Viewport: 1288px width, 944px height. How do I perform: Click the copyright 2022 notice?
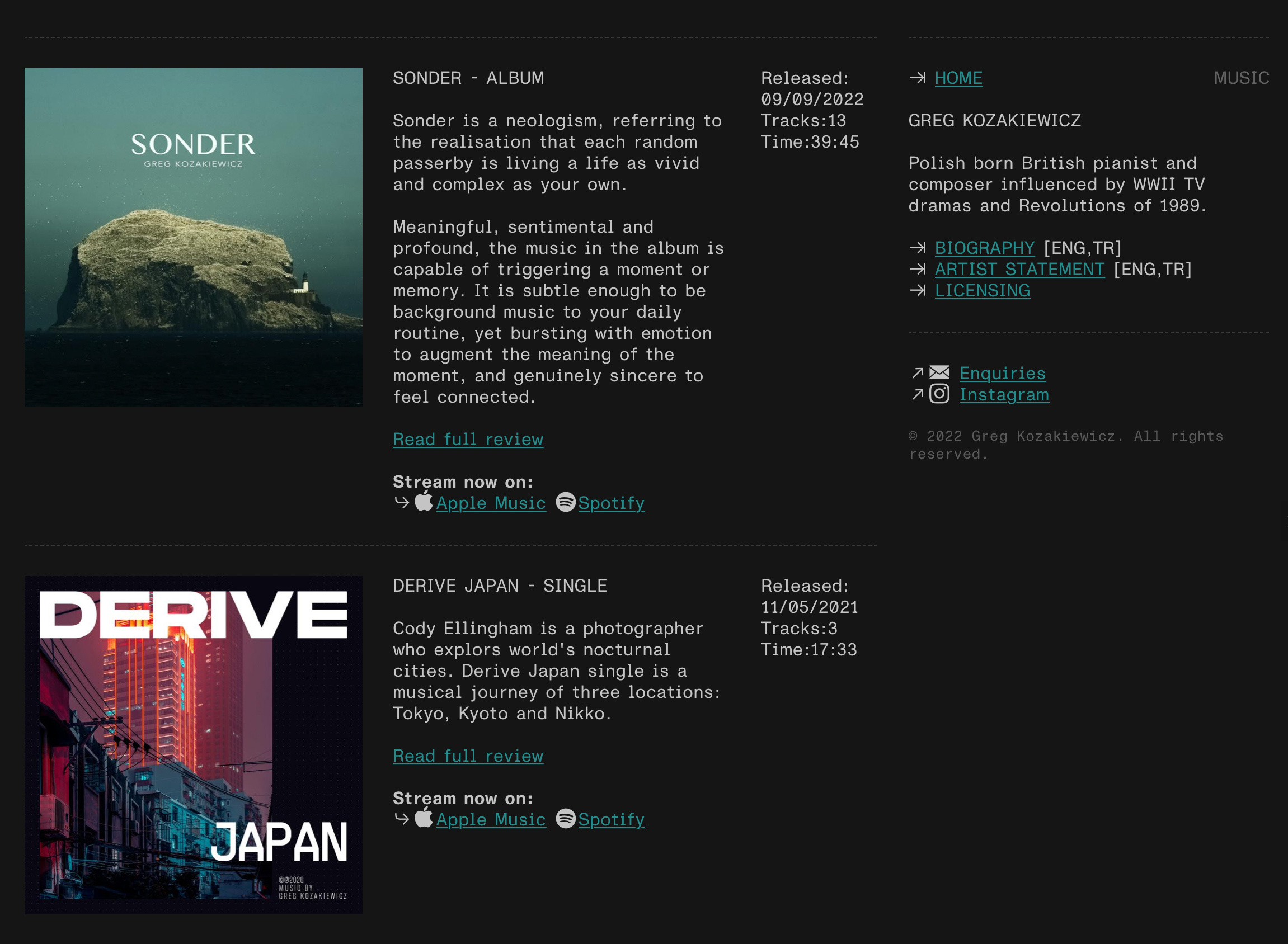pyautogui.click(x=1066, y=445)
